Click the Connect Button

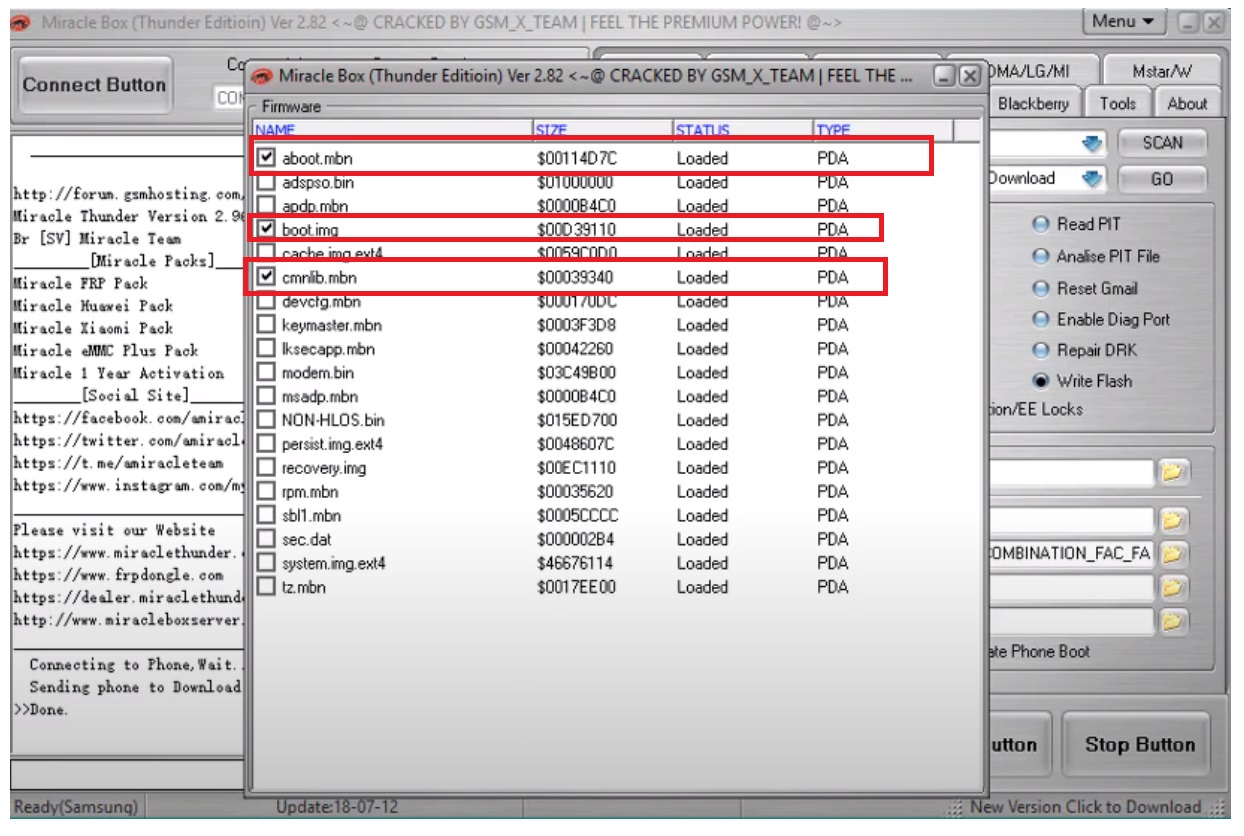tap(94, 85)
